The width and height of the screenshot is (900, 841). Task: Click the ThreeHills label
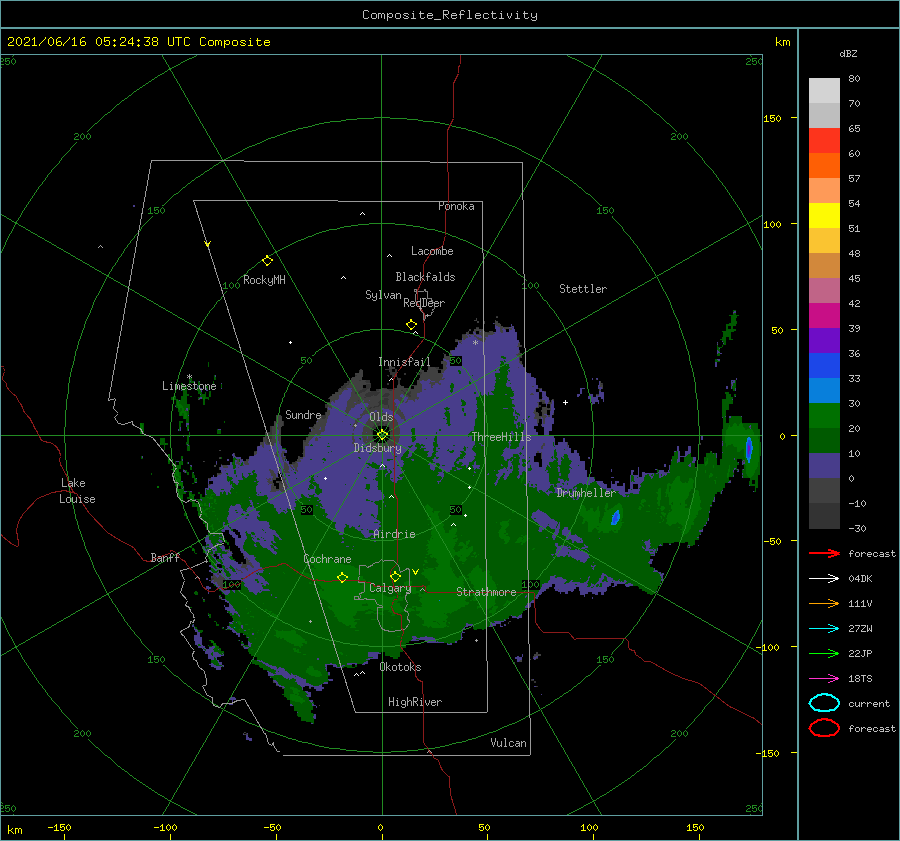click(x=502, y=437)
